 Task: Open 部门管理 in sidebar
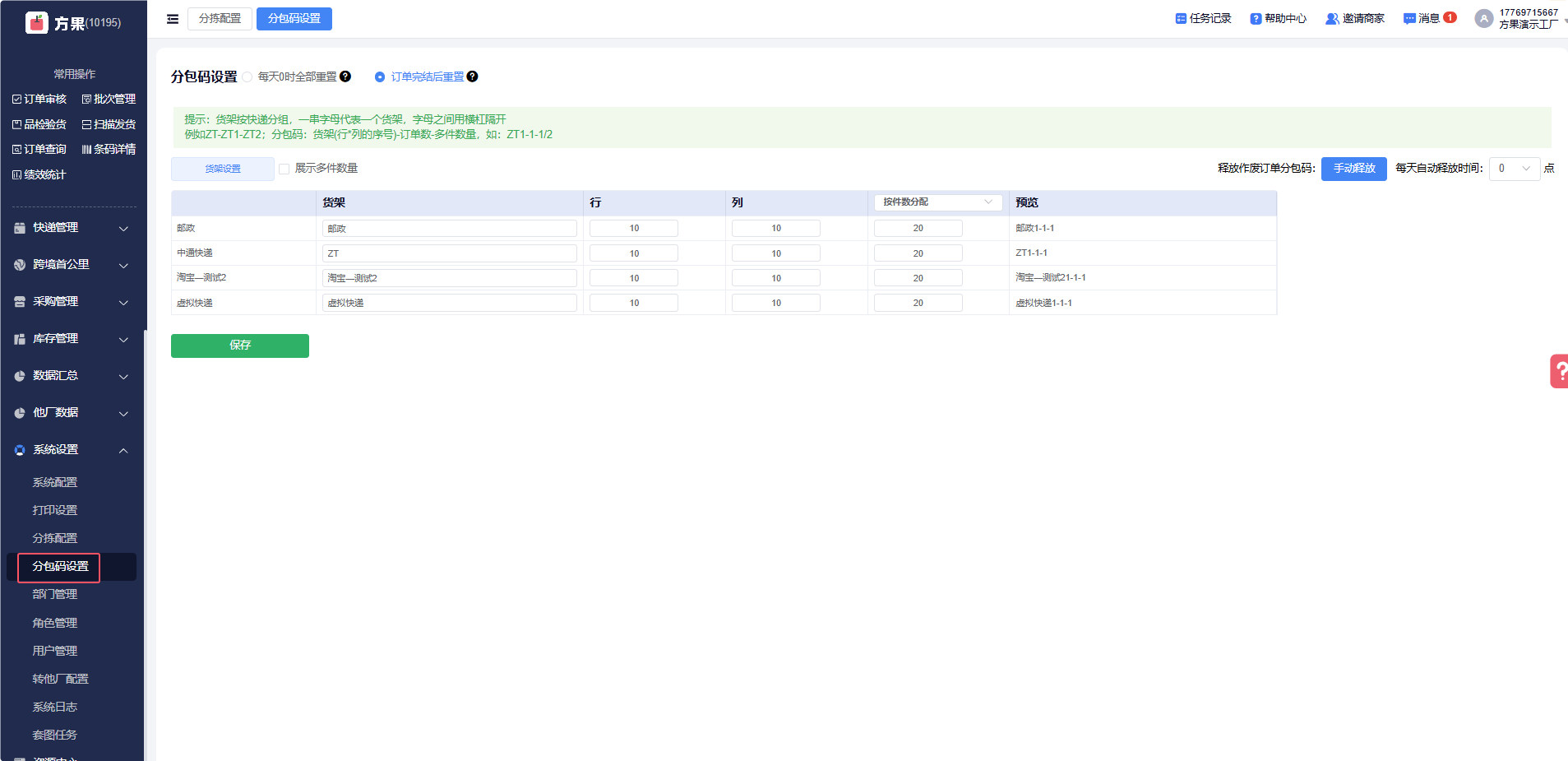coord(55,594)
